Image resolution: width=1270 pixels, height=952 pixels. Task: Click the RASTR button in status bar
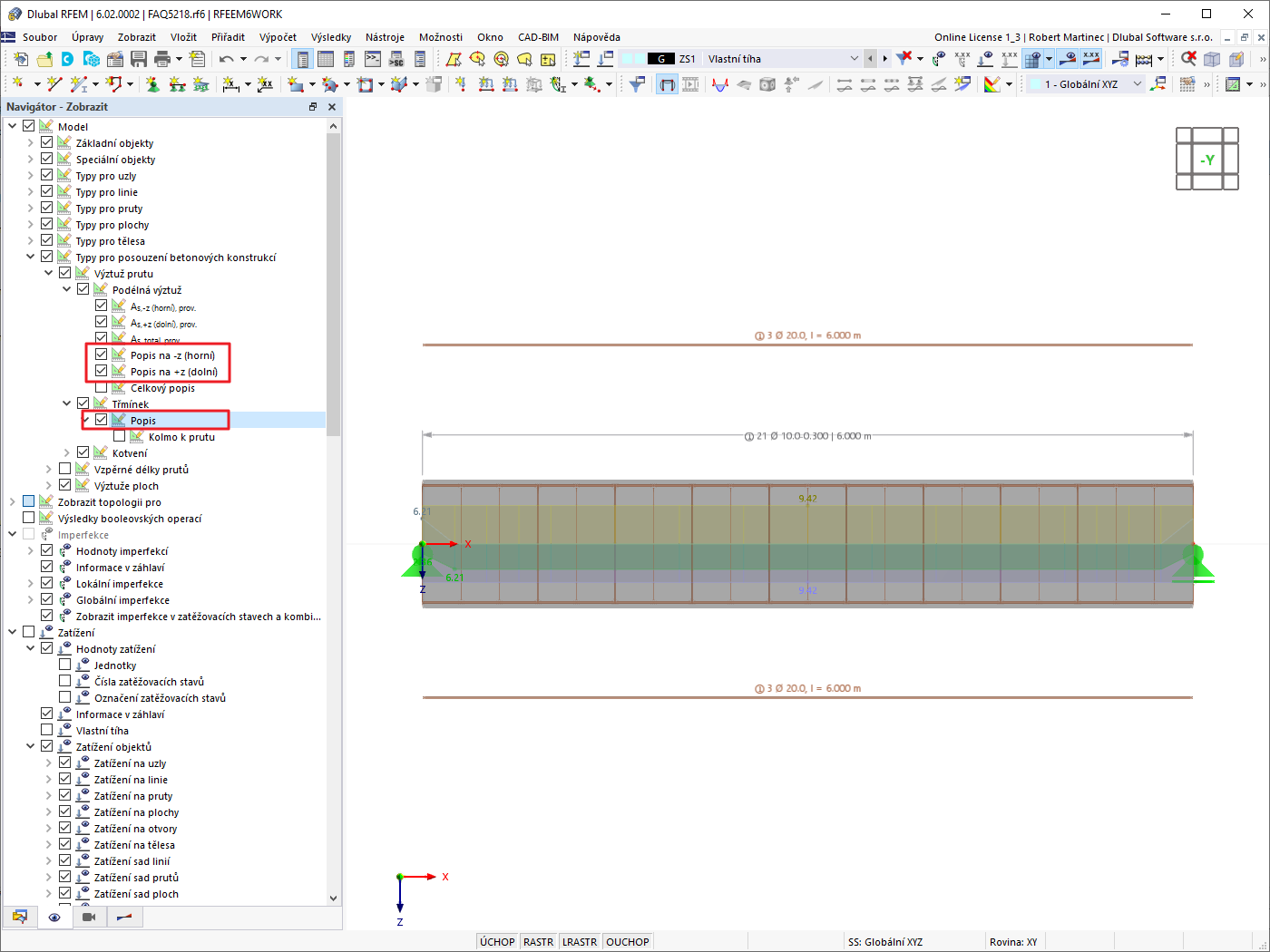pos(539,941)
